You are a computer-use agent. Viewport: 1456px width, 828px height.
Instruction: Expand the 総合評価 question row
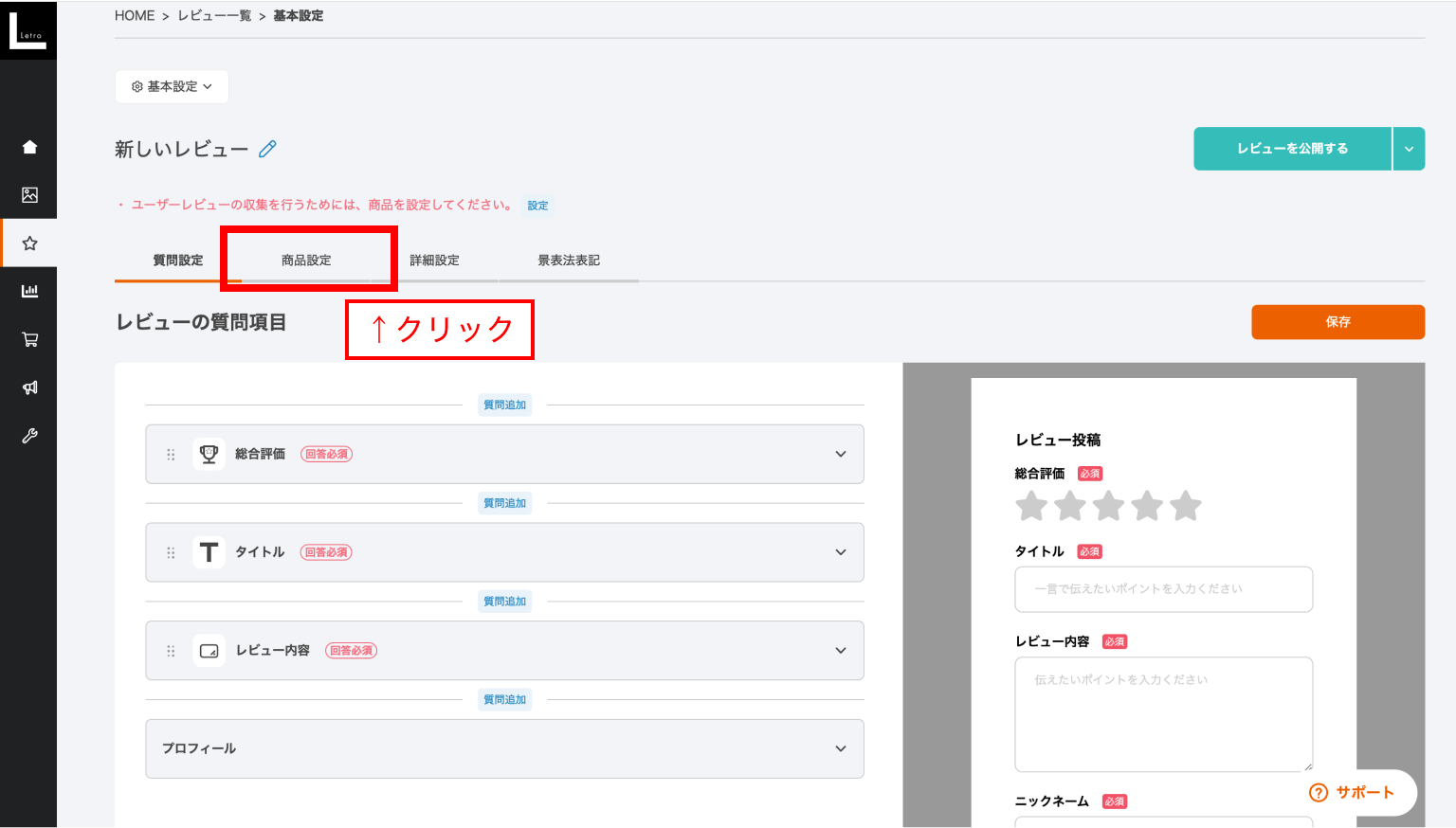tap(840, 454)
